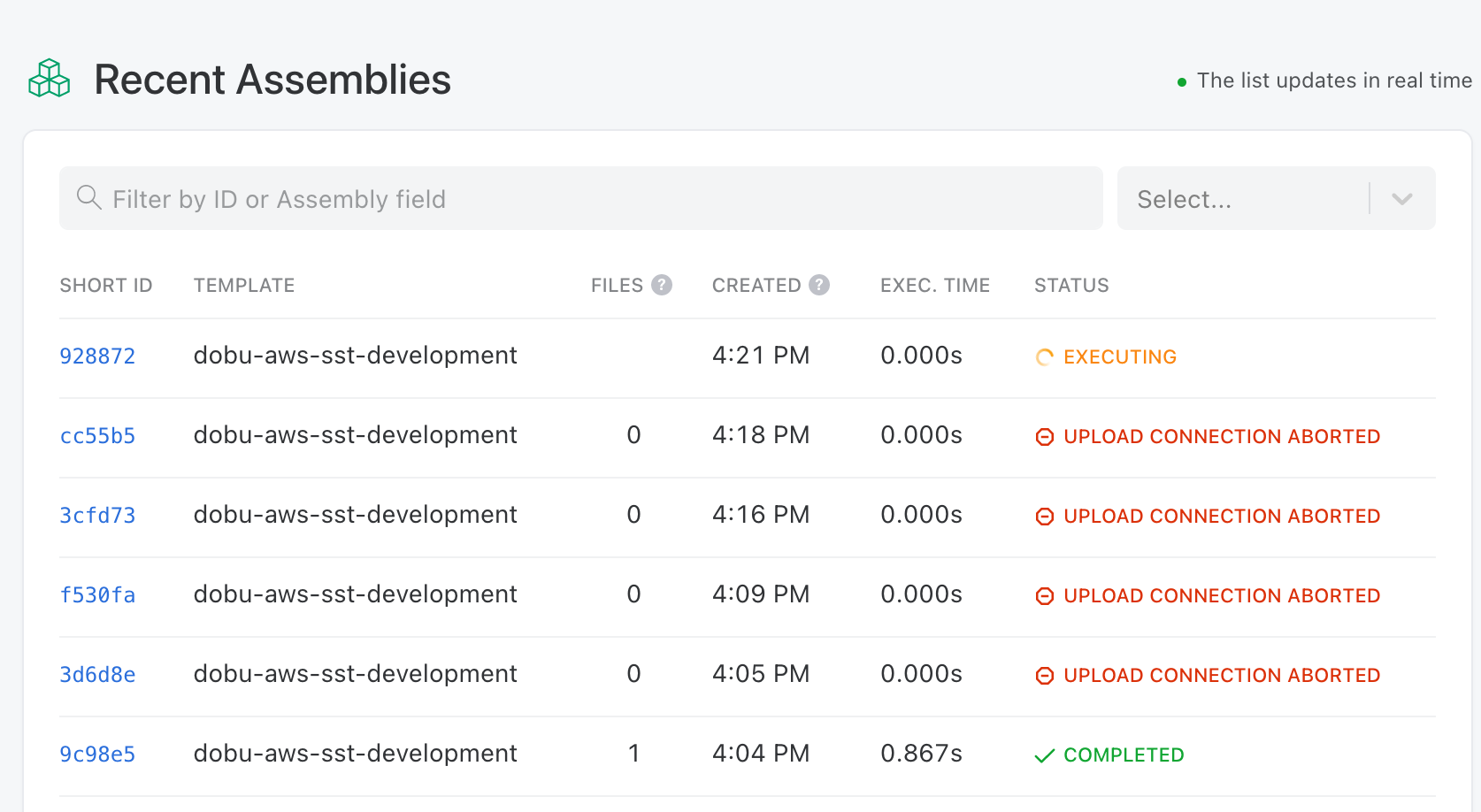Image resolution: width=1481 pixels, height=812 pixels.
Task: Click the SHORT ID column header
Action: click(106, 286)
